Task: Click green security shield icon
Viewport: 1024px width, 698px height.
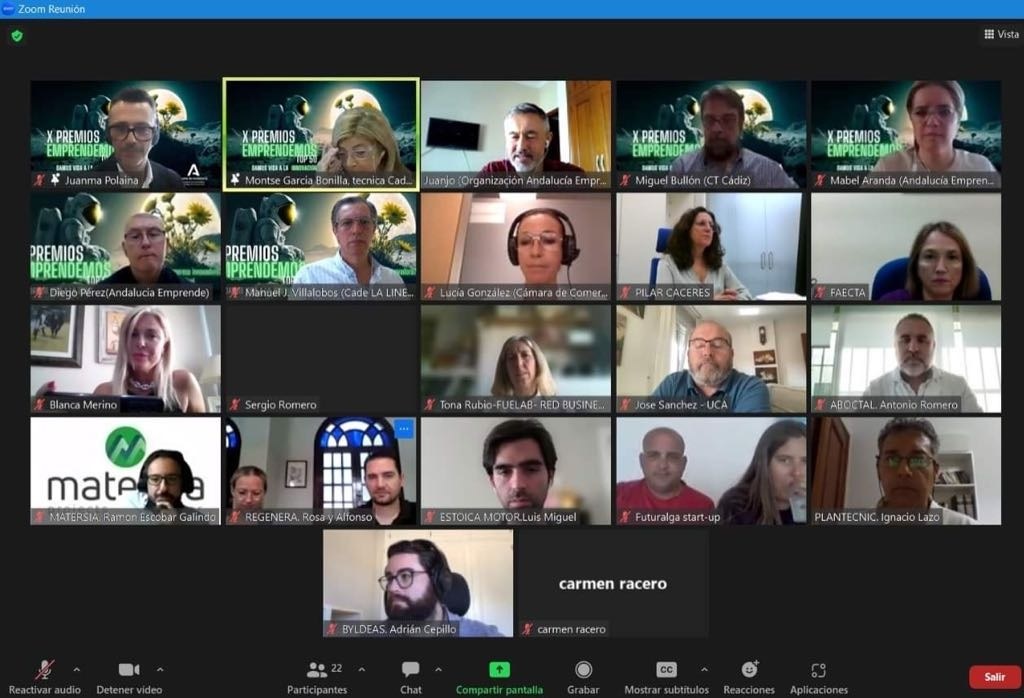Action: (17, 36)
